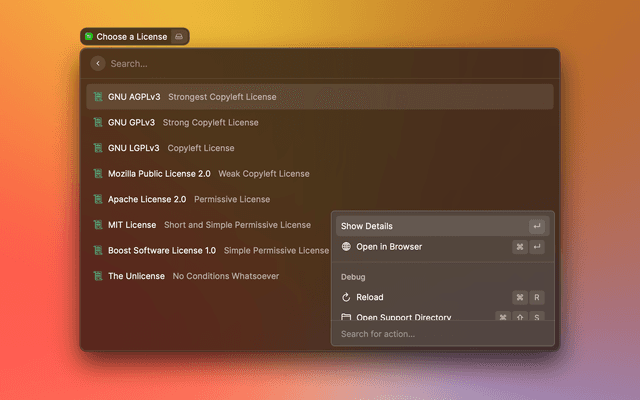
Task: Click the Choose a License title badge
Action: [x=124, y=37]
